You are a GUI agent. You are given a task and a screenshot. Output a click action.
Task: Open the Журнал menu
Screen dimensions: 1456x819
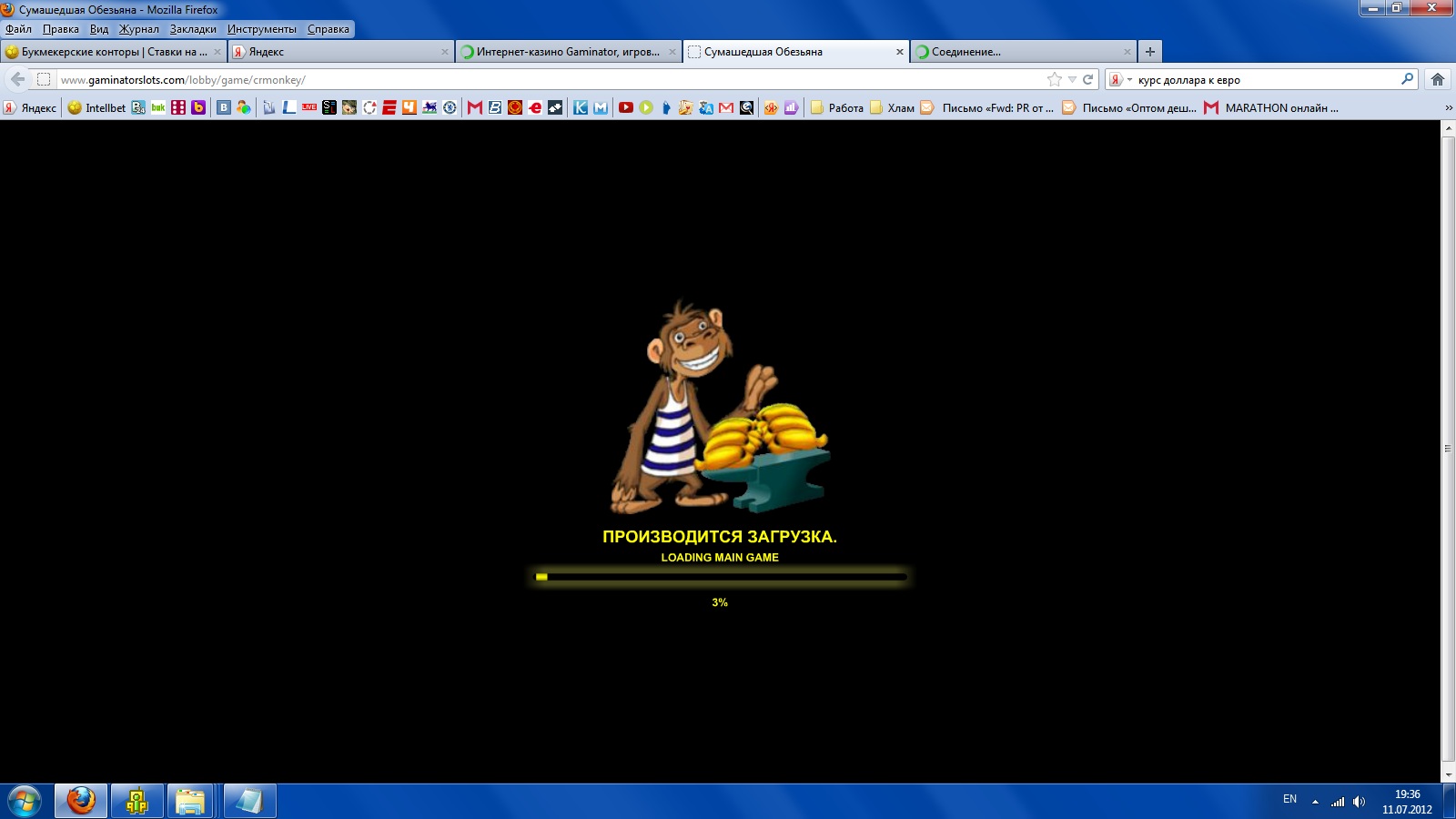pyautogui.click(x=139, y=29)
